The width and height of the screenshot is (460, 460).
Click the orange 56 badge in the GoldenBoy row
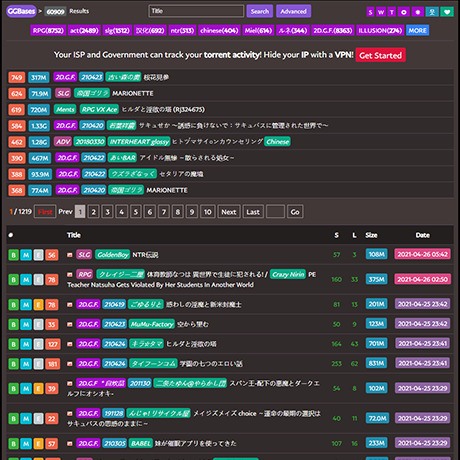click(x=51, y=255)
